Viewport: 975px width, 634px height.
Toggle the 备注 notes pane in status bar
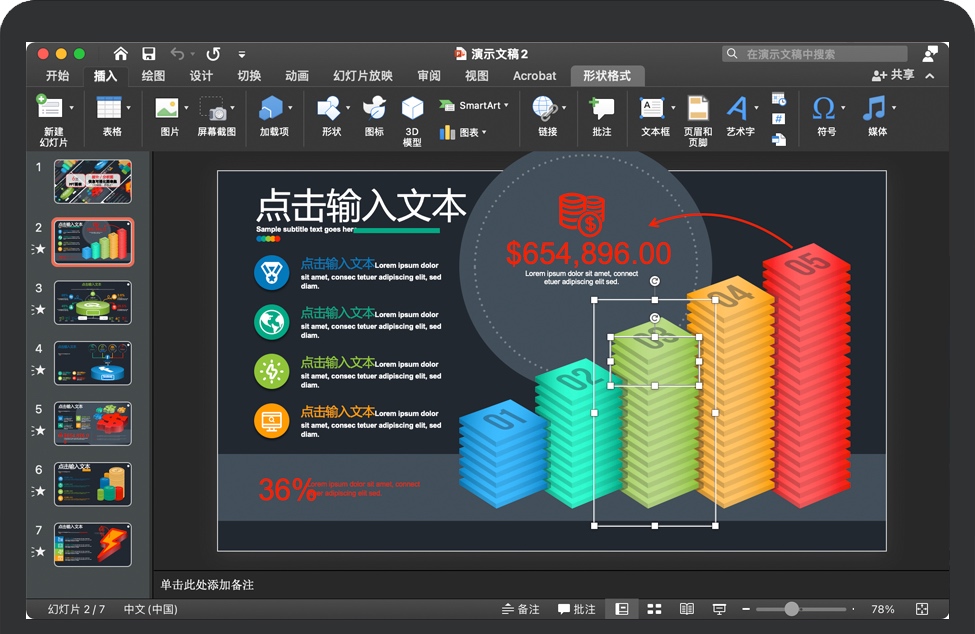520,609
